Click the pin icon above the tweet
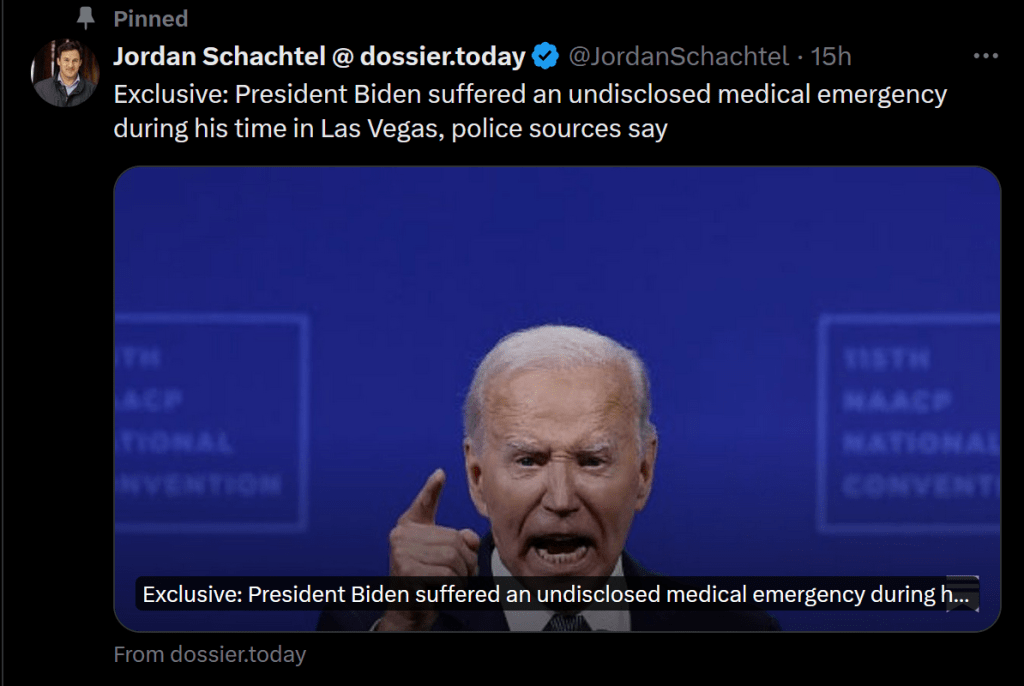The image size is (1024, 686). pyautogui.click(x=86, y=19)
